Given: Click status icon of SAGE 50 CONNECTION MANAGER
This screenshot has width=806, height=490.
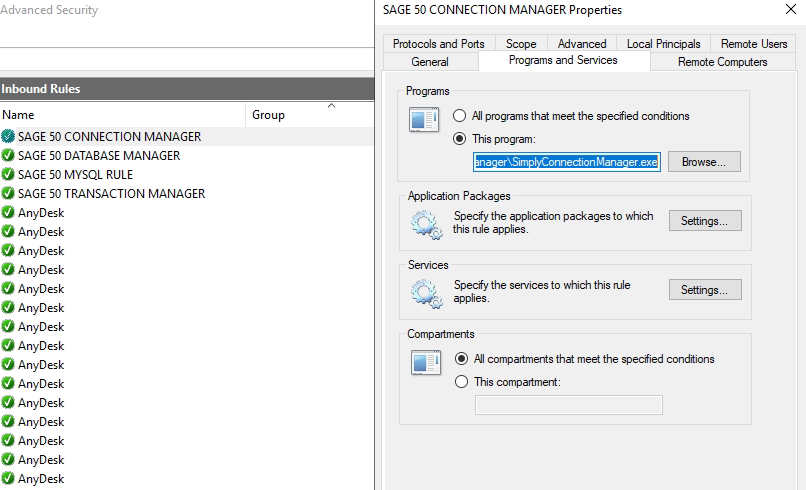Looking at the screenshot, I should coord(8,136).
